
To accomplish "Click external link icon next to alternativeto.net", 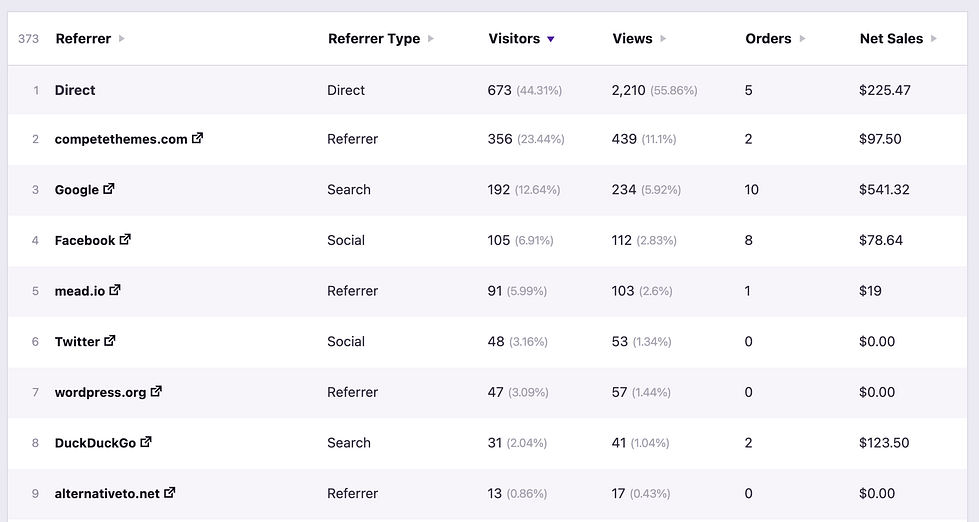I will coord(170,493).
